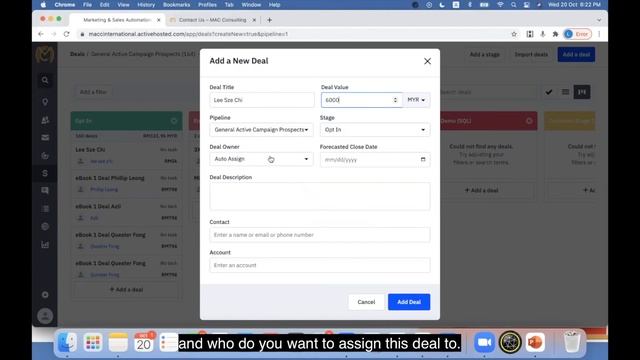This screenshot has width=640, height=360.
Task: Open the Deals dollar icon in sidebar
Action: click(45, 173)
